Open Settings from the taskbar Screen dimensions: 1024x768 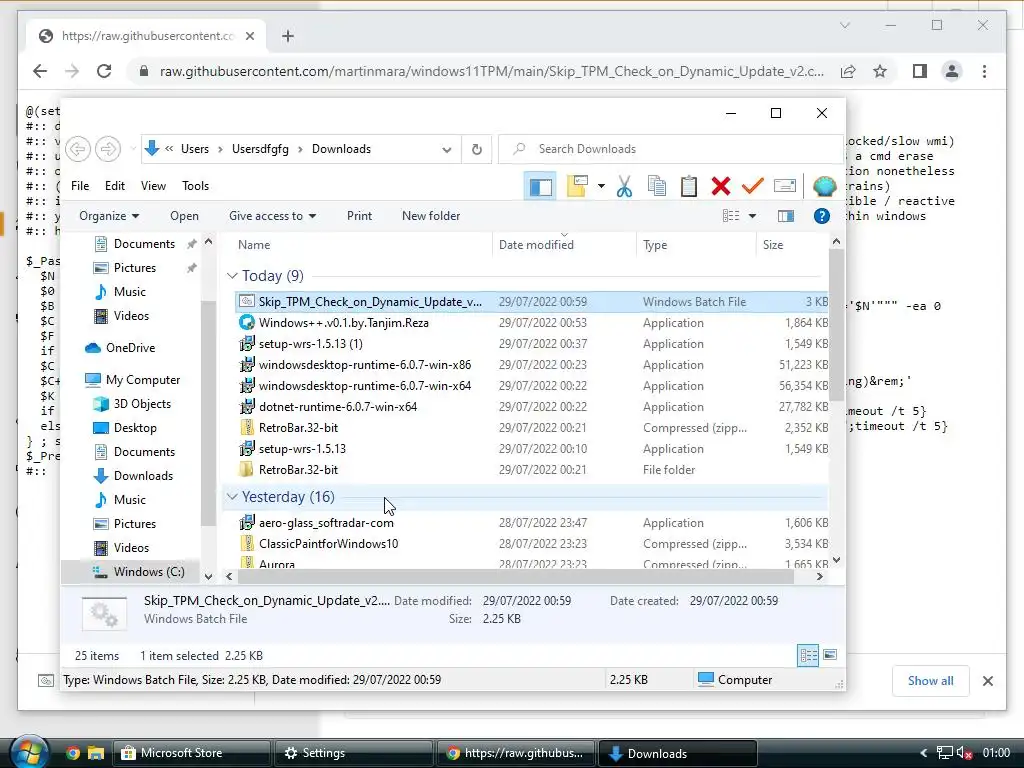(x=353, y=754)
